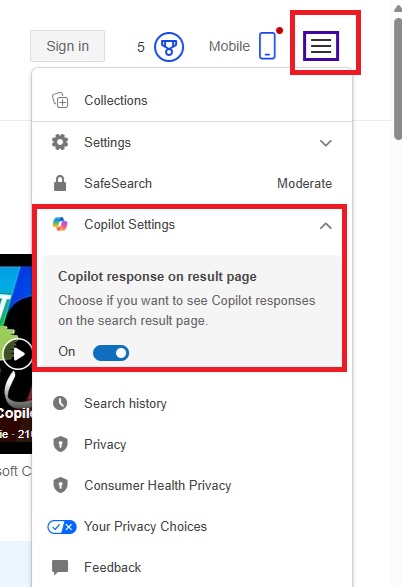This screenshot has width=402, height=587.
Task: Click the rewards points number 5
Action: tap(141, 47)
